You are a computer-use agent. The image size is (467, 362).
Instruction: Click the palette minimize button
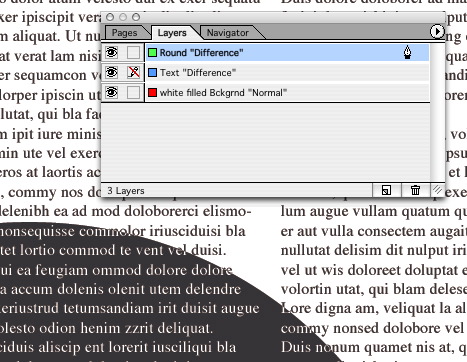pos(123,17)
